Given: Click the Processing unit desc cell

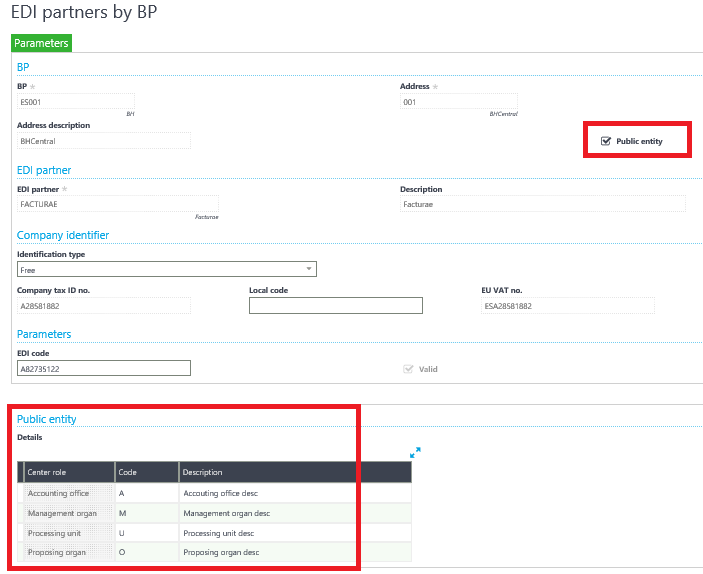Looking at the screenshot, I should click(294, 533).
